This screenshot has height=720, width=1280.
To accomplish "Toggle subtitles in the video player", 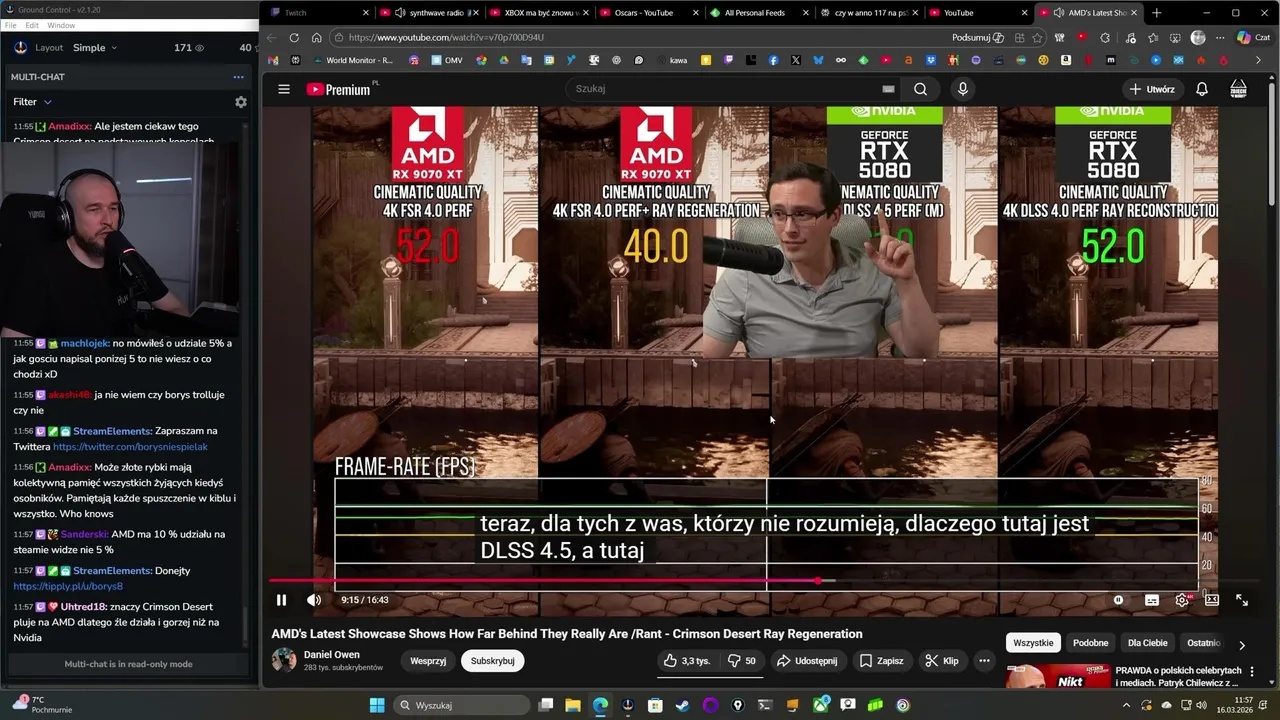I will click(x=1152, y=600).
